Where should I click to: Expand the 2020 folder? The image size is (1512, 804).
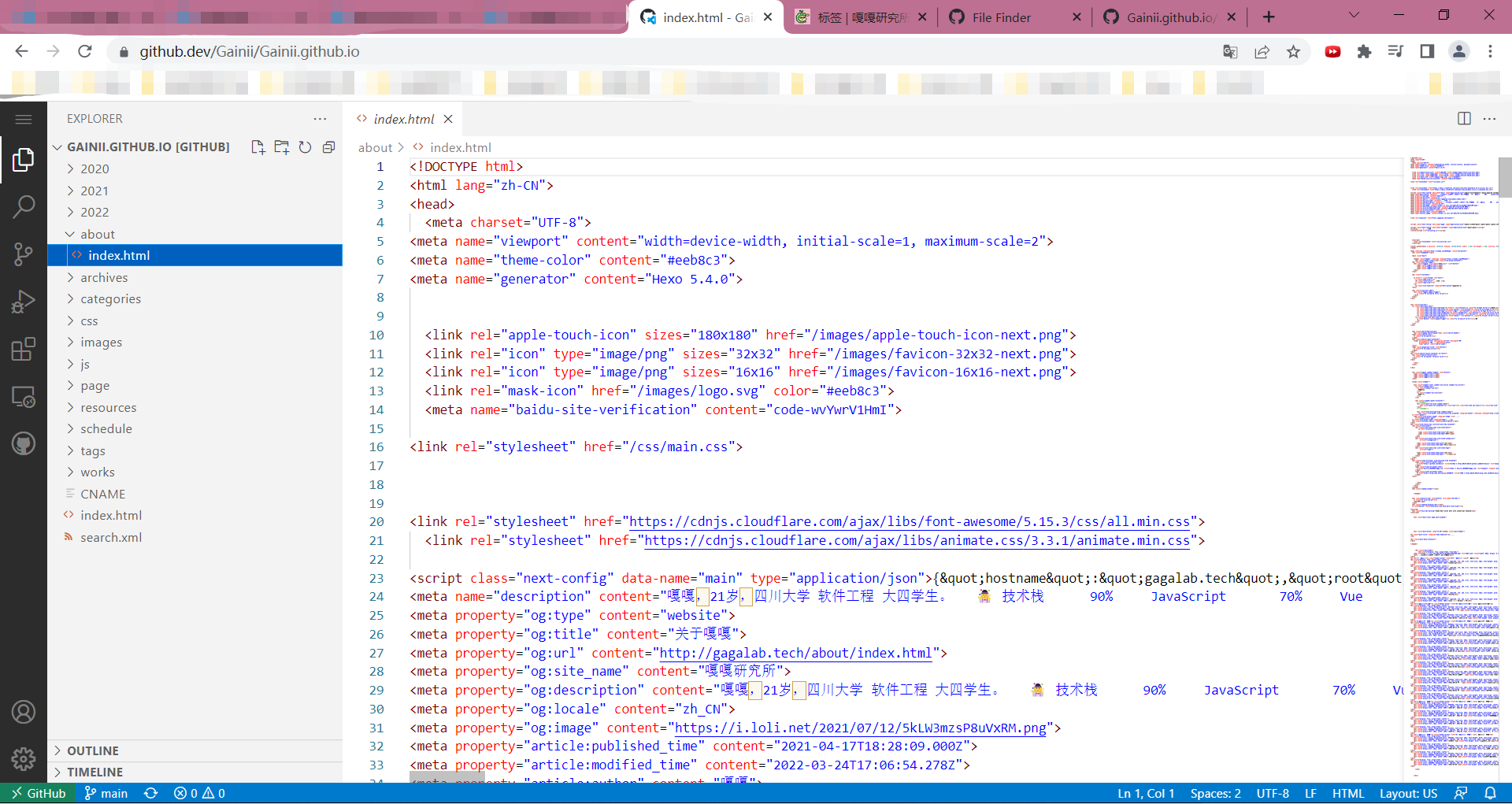coord(195,169)
